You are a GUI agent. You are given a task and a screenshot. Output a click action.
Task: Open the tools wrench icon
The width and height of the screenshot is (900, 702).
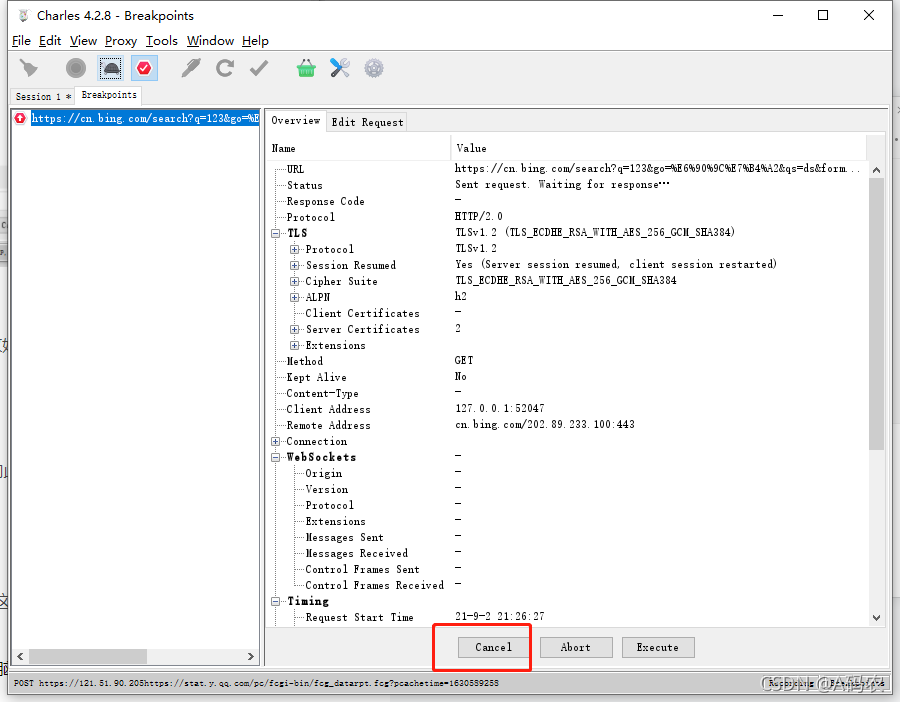(340, 68)
